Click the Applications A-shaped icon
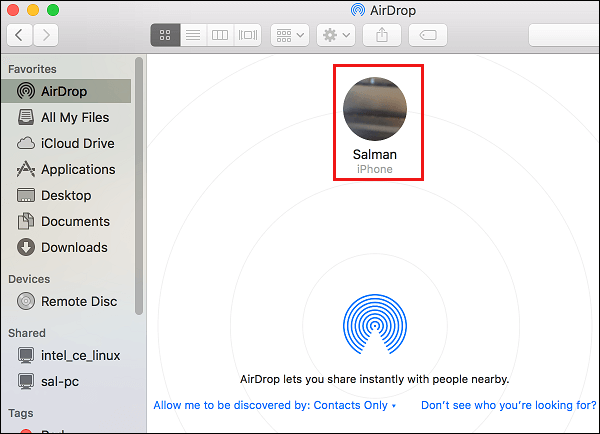Viewport: 600px width, 434px height. coord(26,169)
